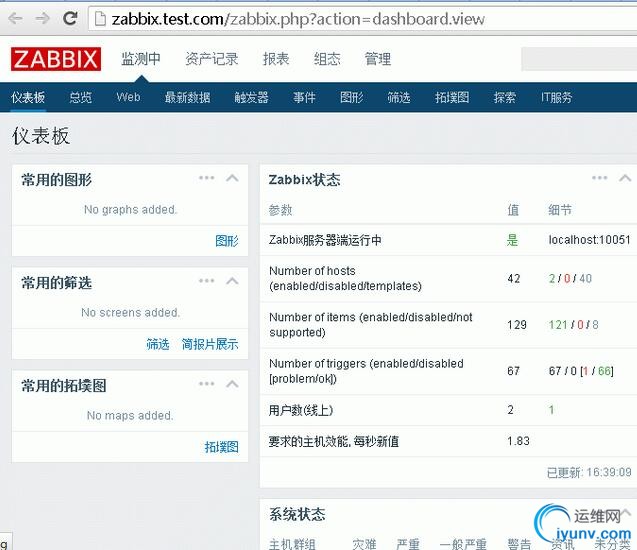Click the '121 / 0 / 8' items details
Viewport: 637px width, 550px height.
[574, 325]
